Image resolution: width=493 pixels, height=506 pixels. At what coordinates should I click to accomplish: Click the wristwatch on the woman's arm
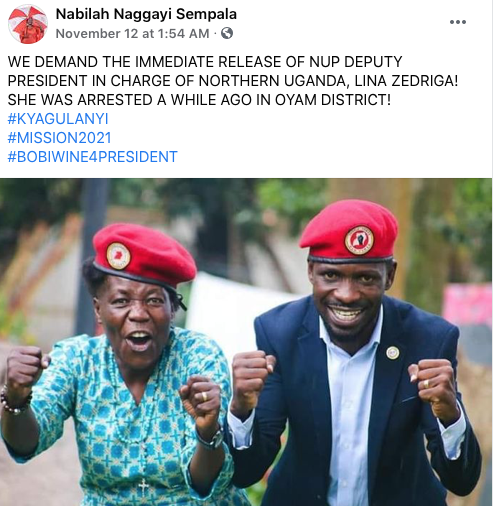coord(212,438)
